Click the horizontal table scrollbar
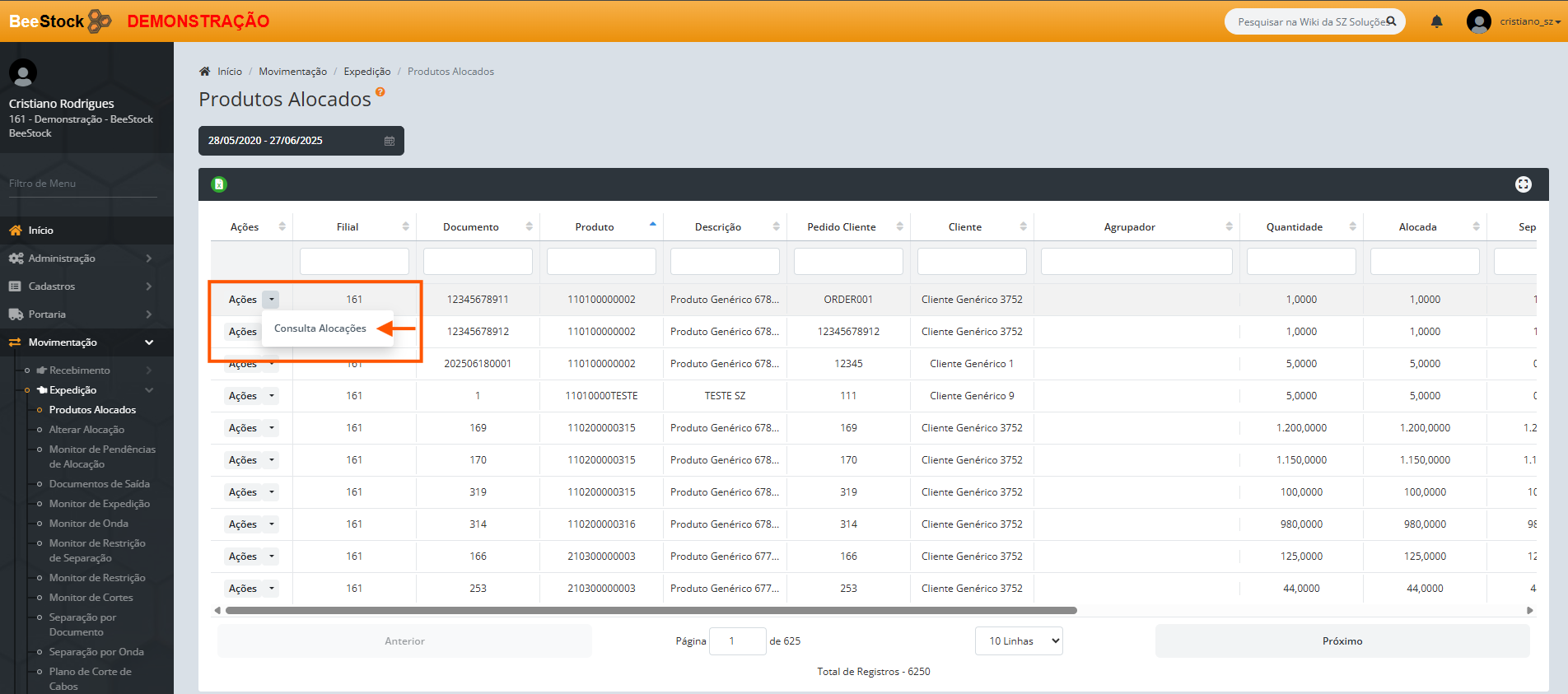Image resolution: width=1568 pixels, height=694 pixels. (x=651, y=611)
